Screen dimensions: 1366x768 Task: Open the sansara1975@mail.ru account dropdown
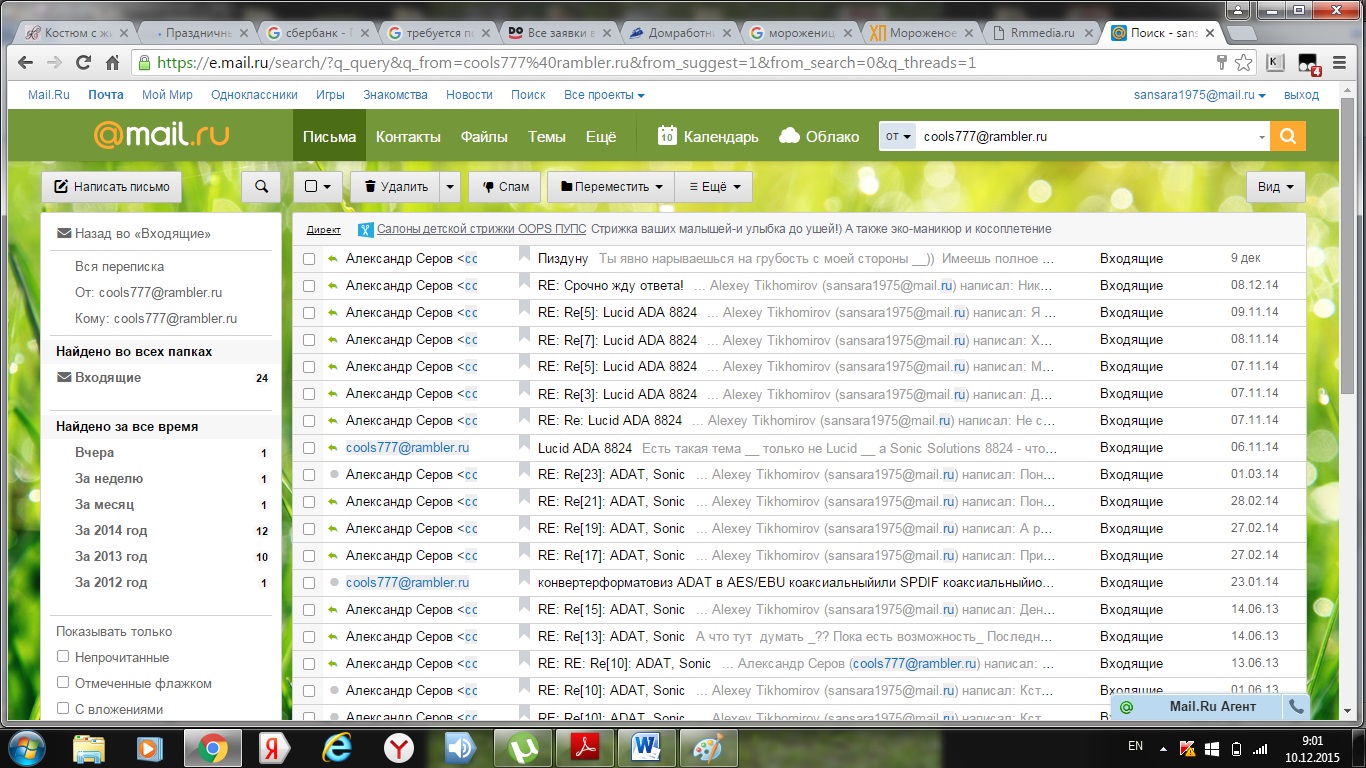tap(1200, 95)
